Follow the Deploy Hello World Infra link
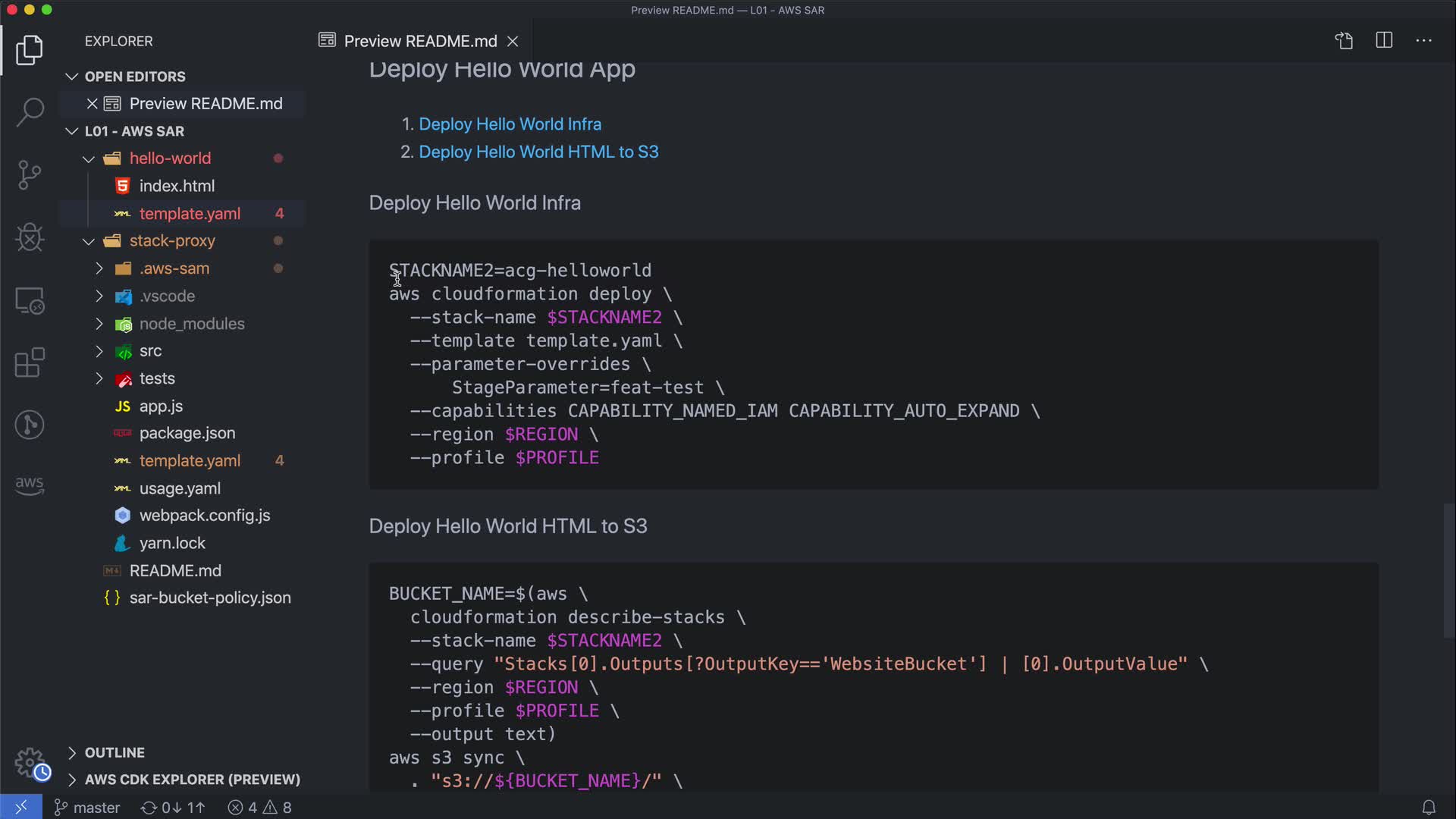Screen dimensions: 1456x819 click(x=510, y=124)
